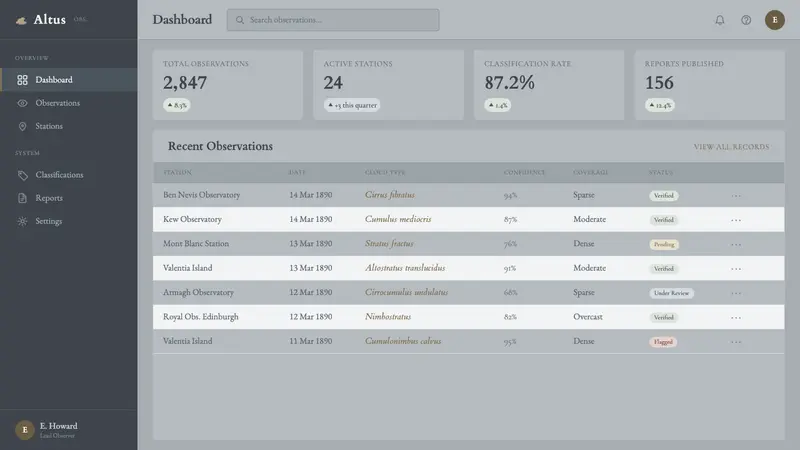Click the Active Stations 24 value
The image size is (800, 450).
[x=333, y=83]
